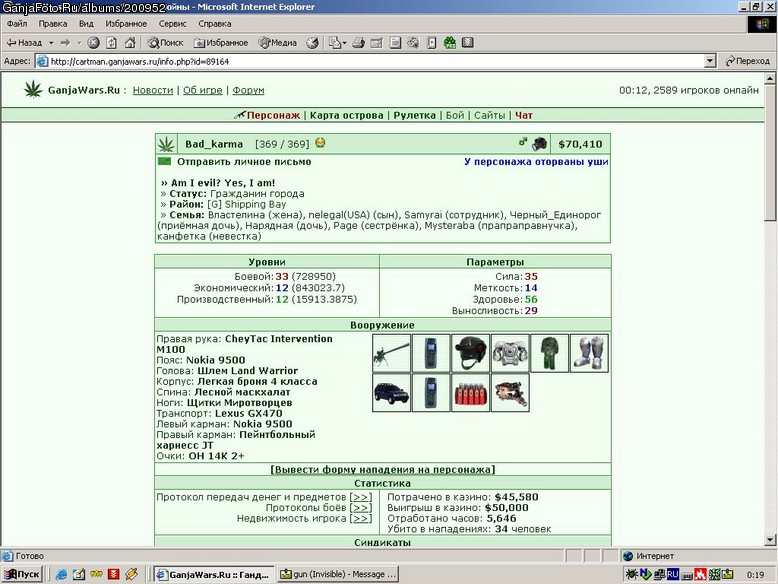
Task: Click the page scrollbar down arrow
Action: (x=770, y=540)
